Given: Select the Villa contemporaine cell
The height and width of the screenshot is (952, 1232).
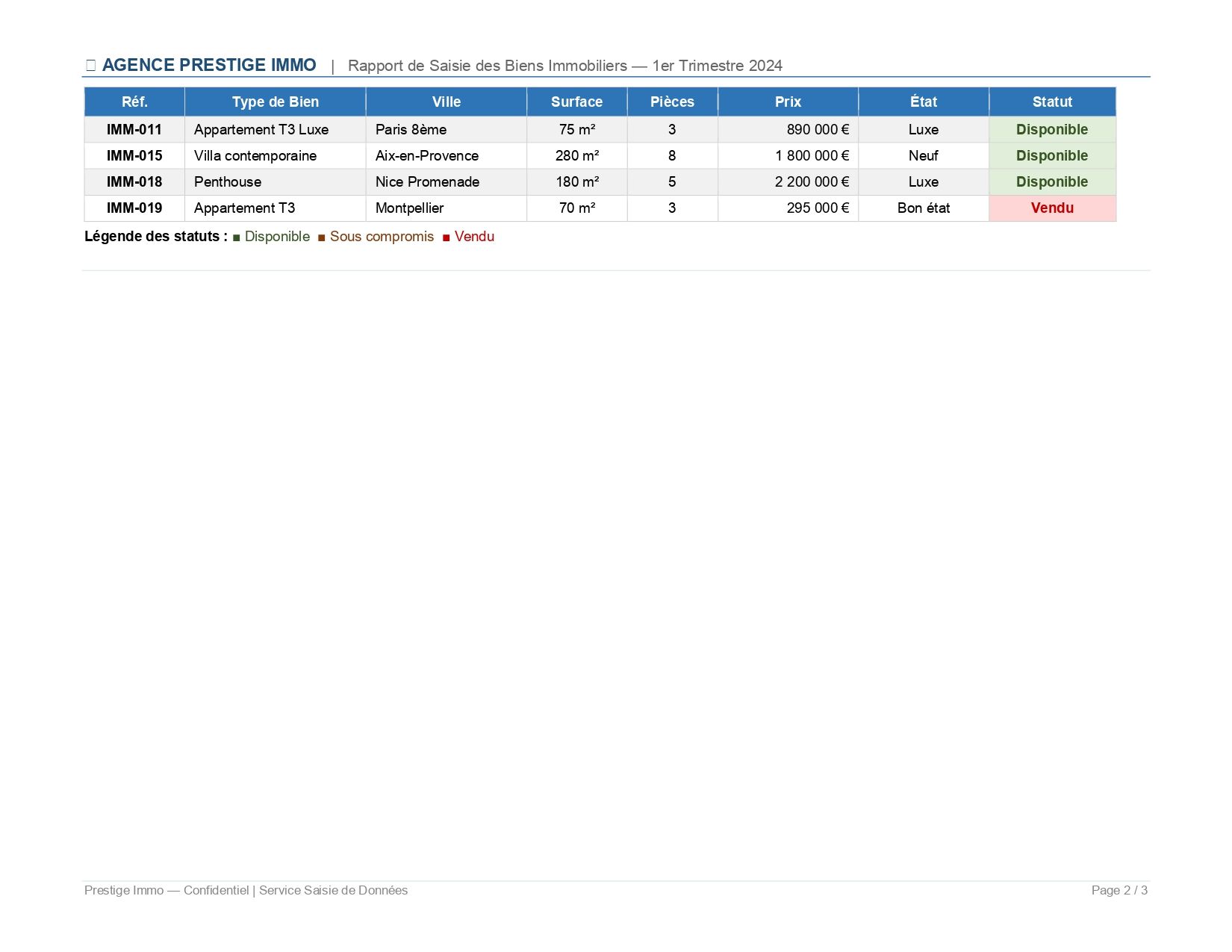Looking at the screenshot, I should click(x=255, y=156).
